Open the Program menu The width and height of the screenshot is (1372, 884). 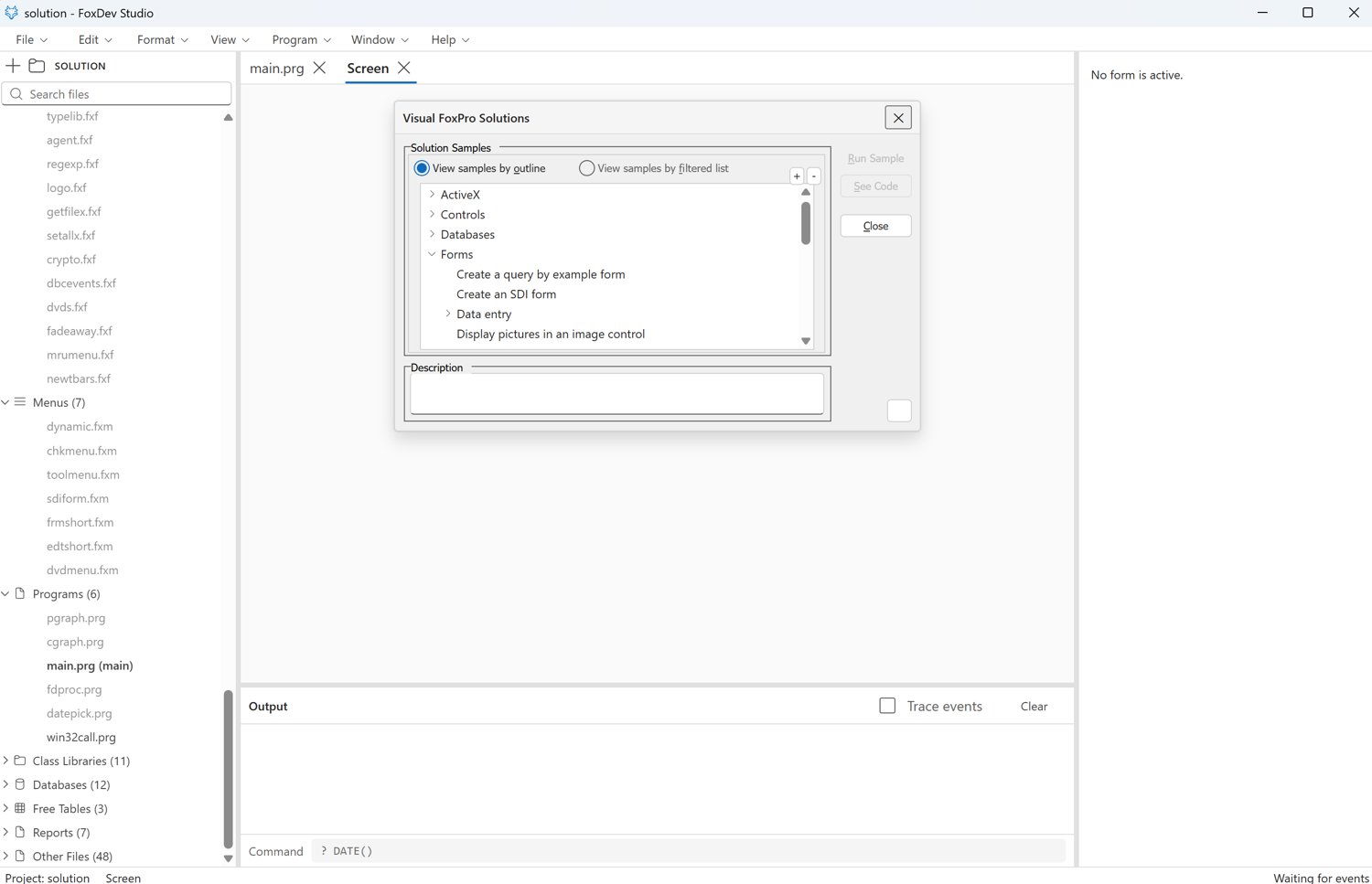click(301, 39)
